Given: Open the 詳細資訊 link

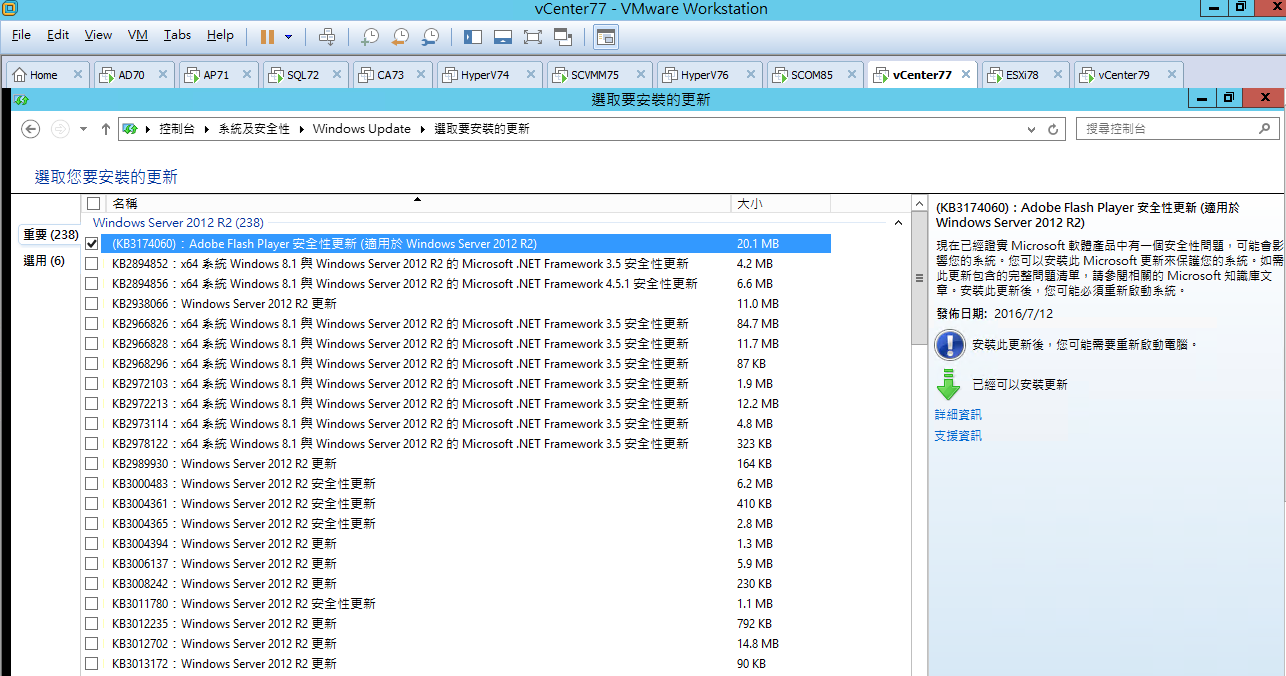Looking at the screenshot, I should 958,414.
